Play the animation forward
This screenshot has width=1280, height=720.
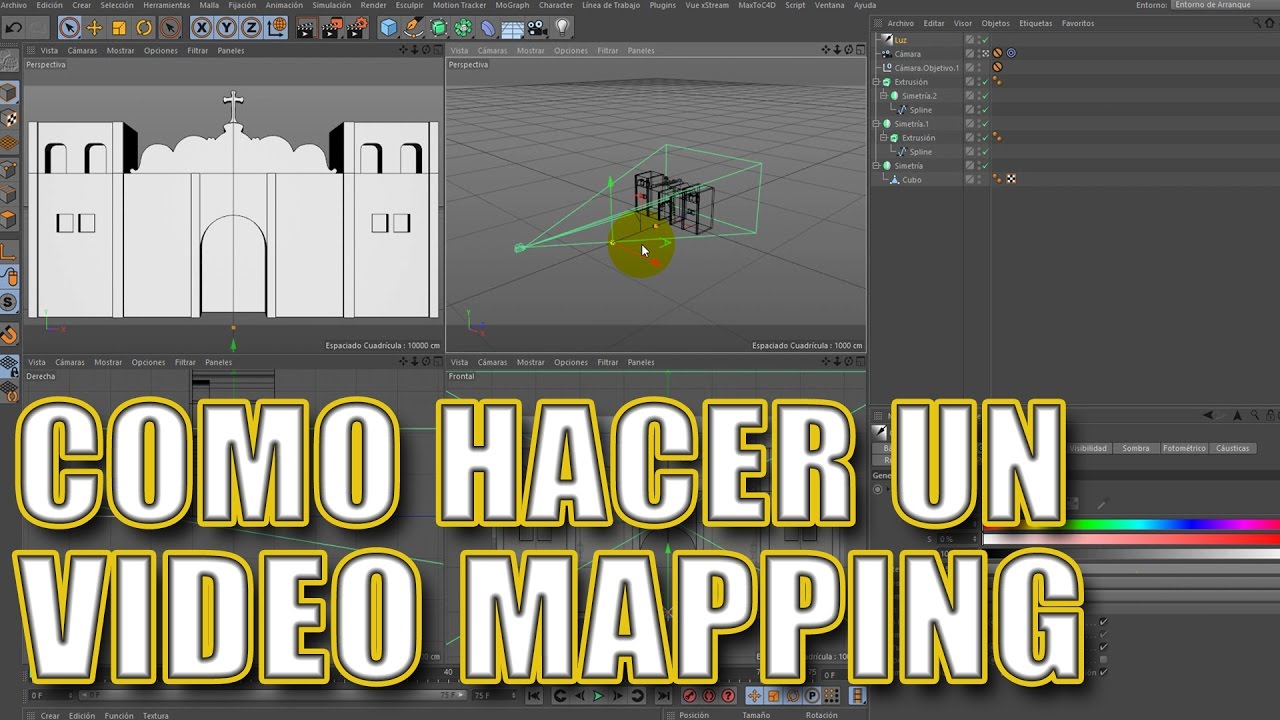(x=599, y=695)
